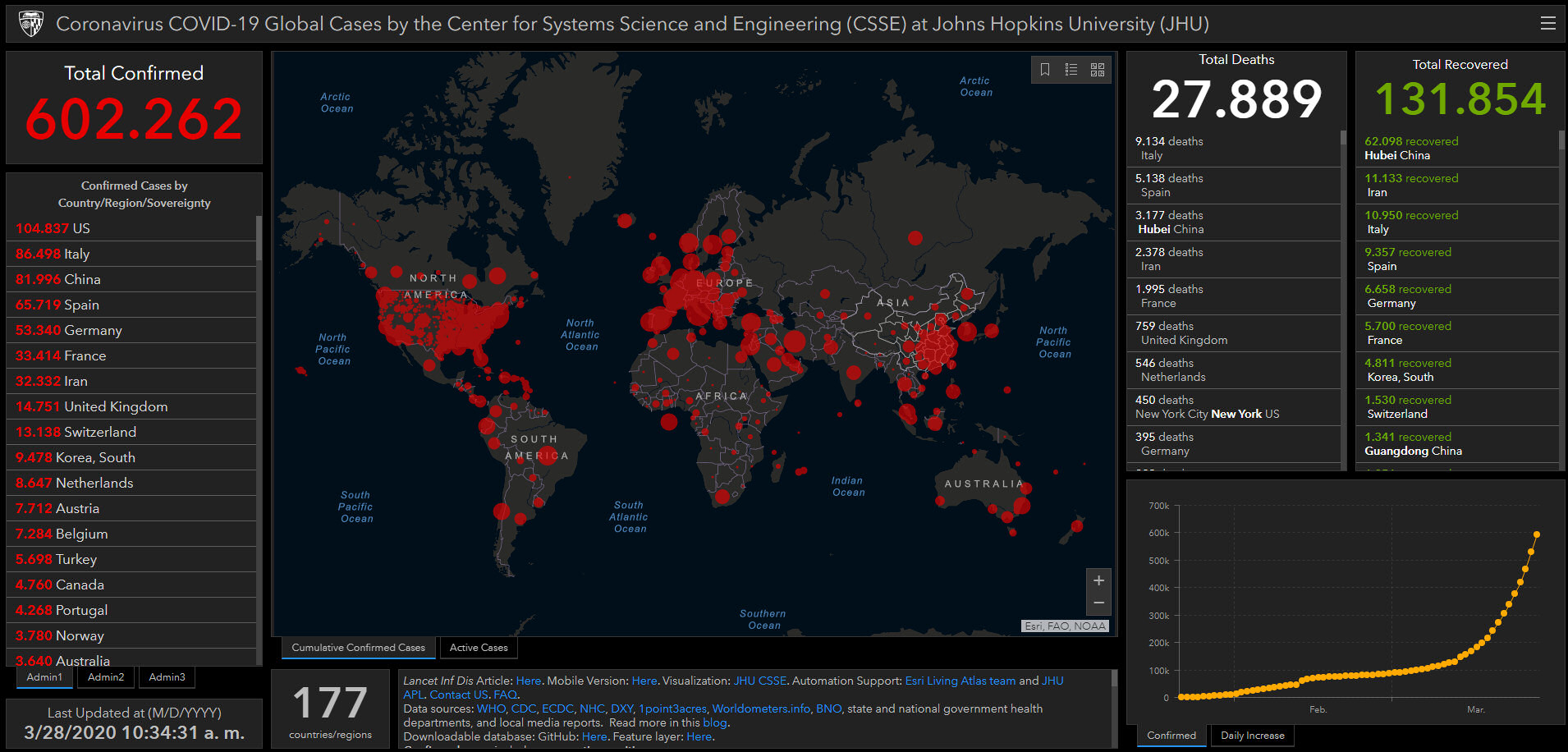Open the hamburger menu in the header

pos(1547,23)
